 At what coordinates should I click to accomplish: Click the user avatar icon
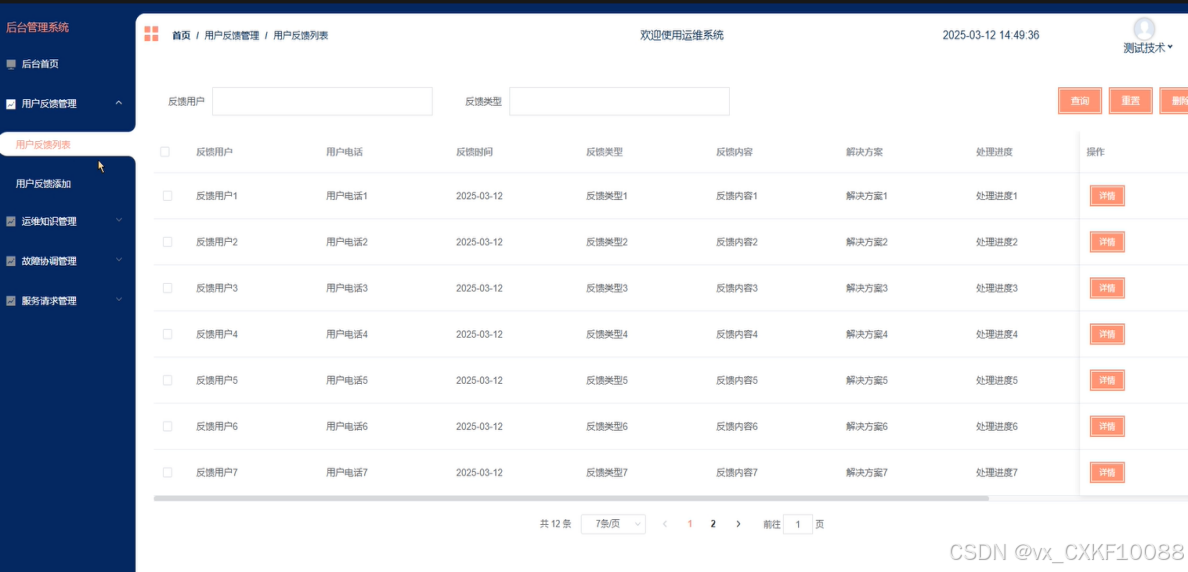[1144, 29]
